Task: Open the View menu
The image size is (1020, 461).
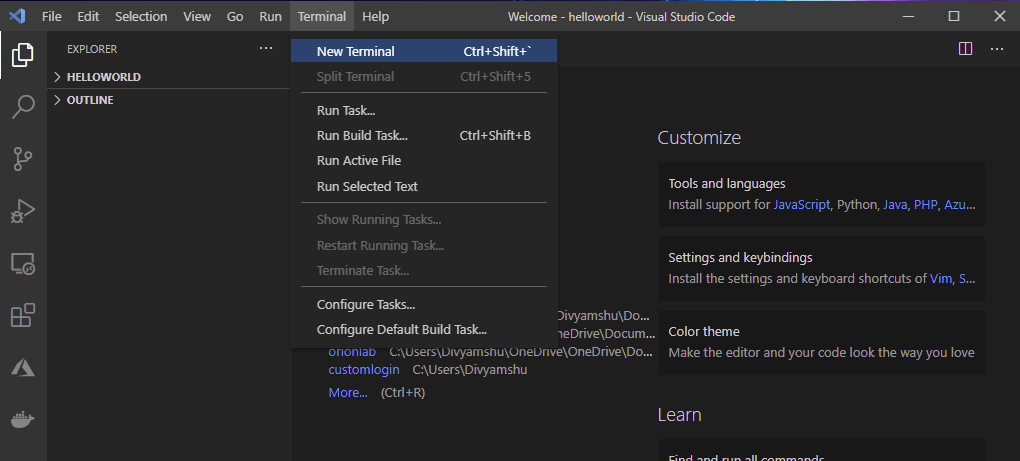Action: [197, 16]
